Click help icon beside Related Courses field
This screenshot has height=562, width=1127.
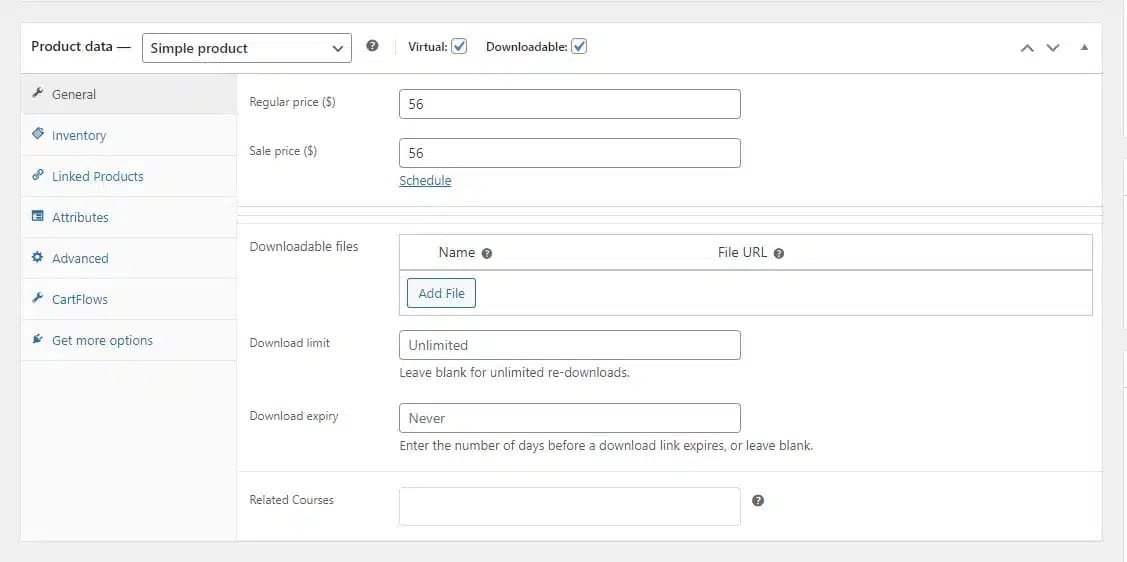758,500
